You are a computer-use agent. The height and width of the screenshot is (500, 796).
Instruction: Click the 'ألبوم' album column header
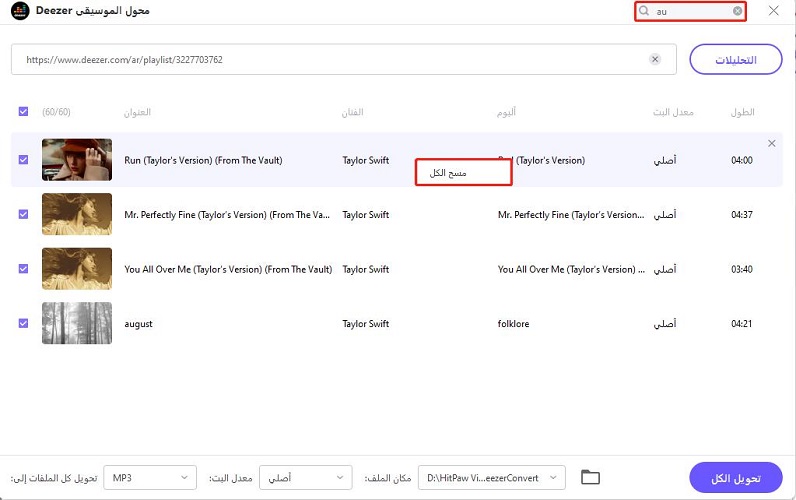click(x=506, y=112)
